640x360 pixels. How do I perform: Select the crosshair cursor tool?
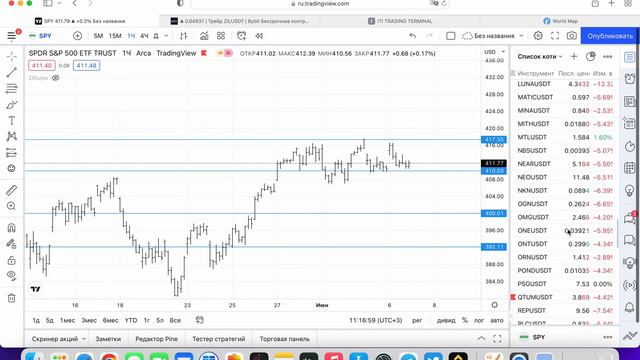pyautogui.click(x=11, y=56)
